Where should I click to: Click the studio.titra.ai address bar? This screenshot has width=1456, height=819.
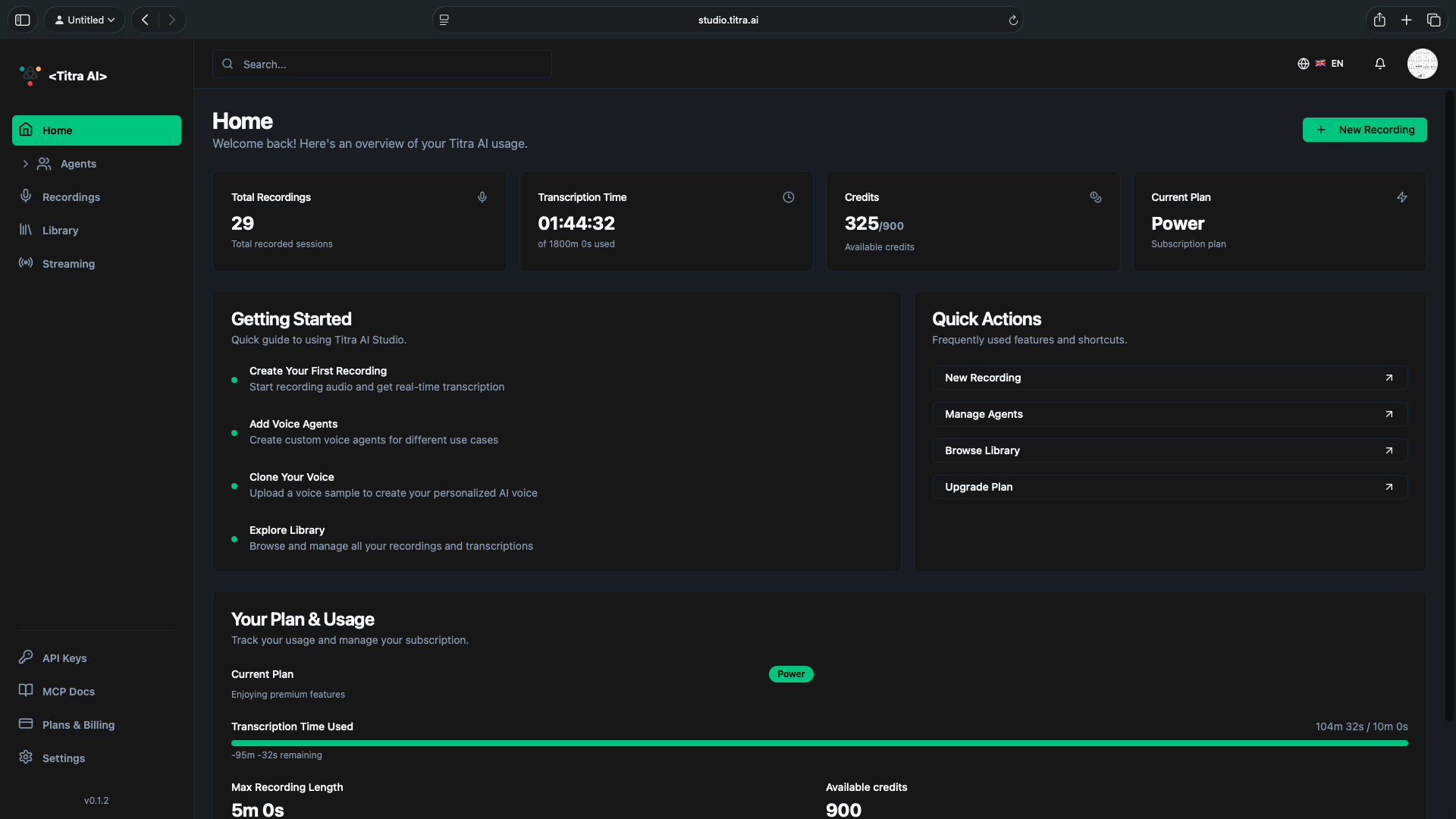pos(728,20)
